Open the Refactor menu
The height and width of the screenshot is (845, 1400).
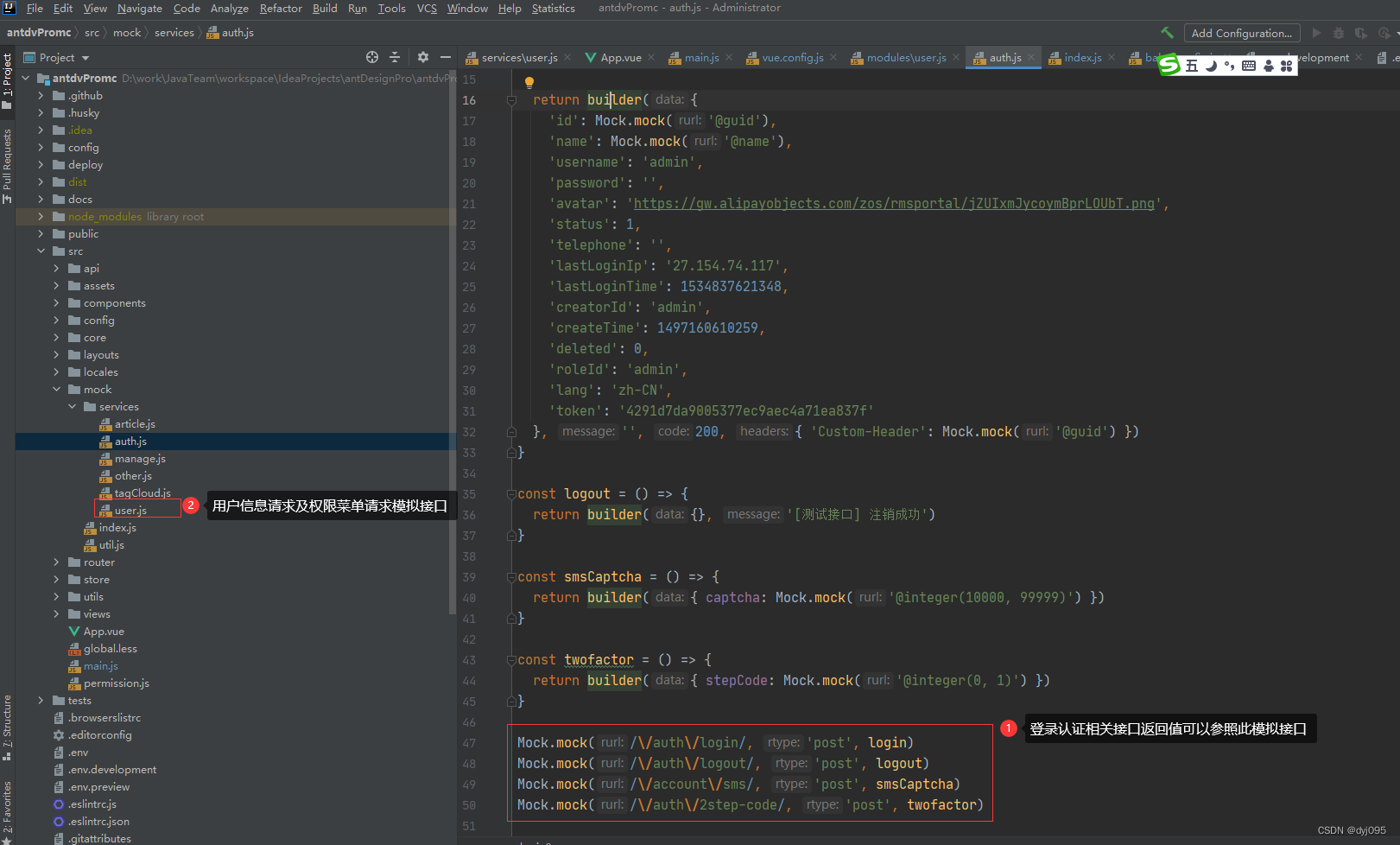(281, 9)
